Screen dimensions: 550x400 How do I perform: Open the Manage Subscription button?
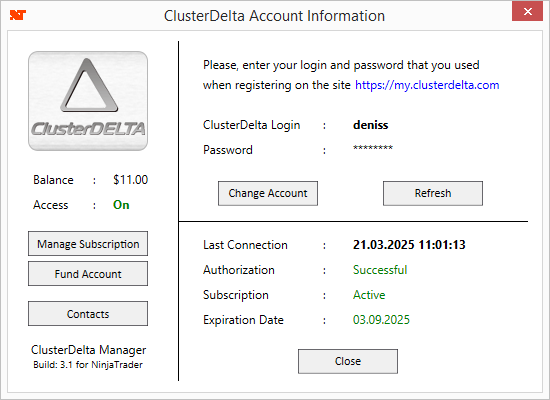coord(88,244)
